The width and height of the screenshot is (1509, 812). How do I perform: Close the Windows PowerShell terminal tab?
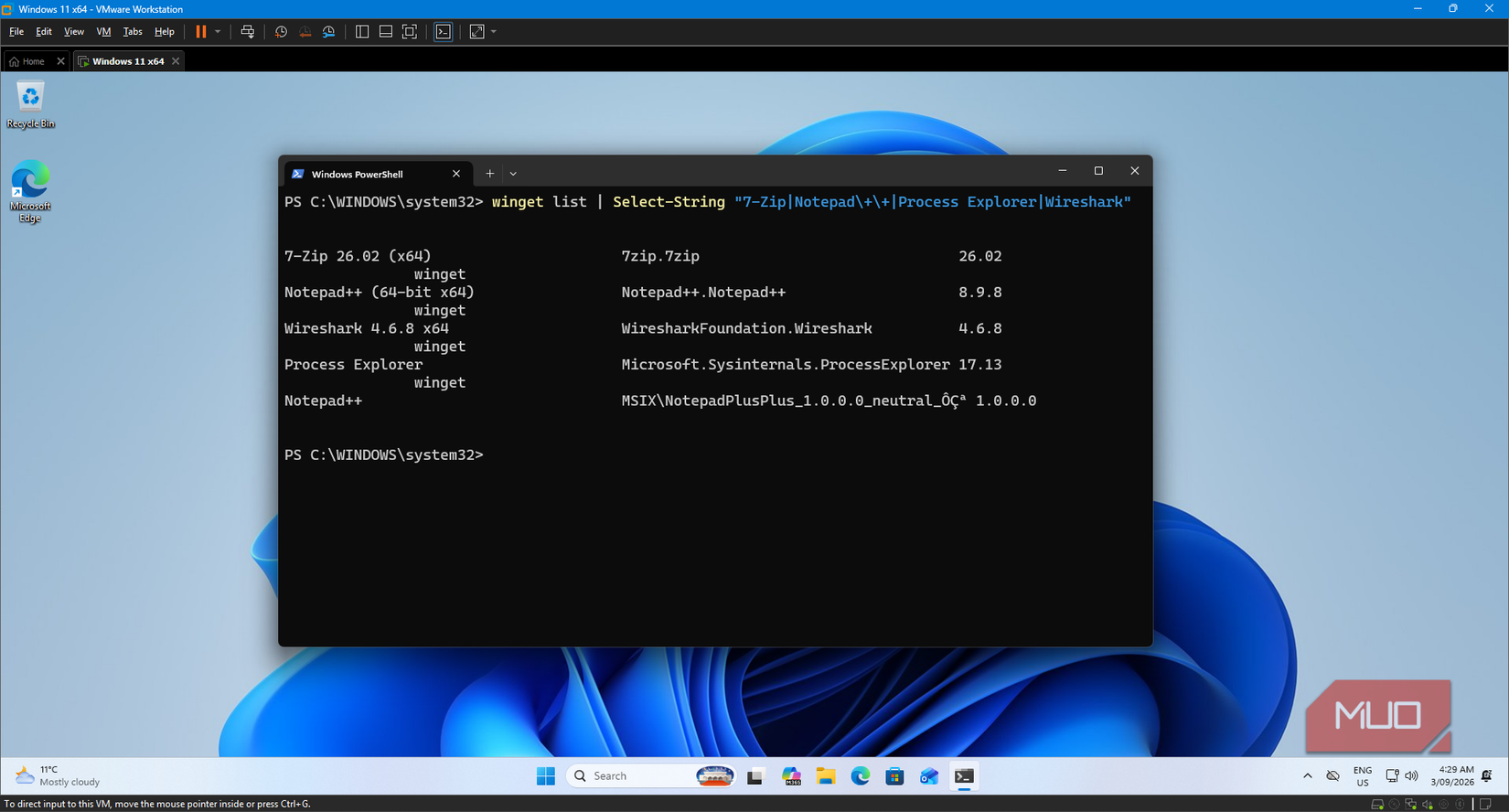pyautogui.click(x=456, y=174)
